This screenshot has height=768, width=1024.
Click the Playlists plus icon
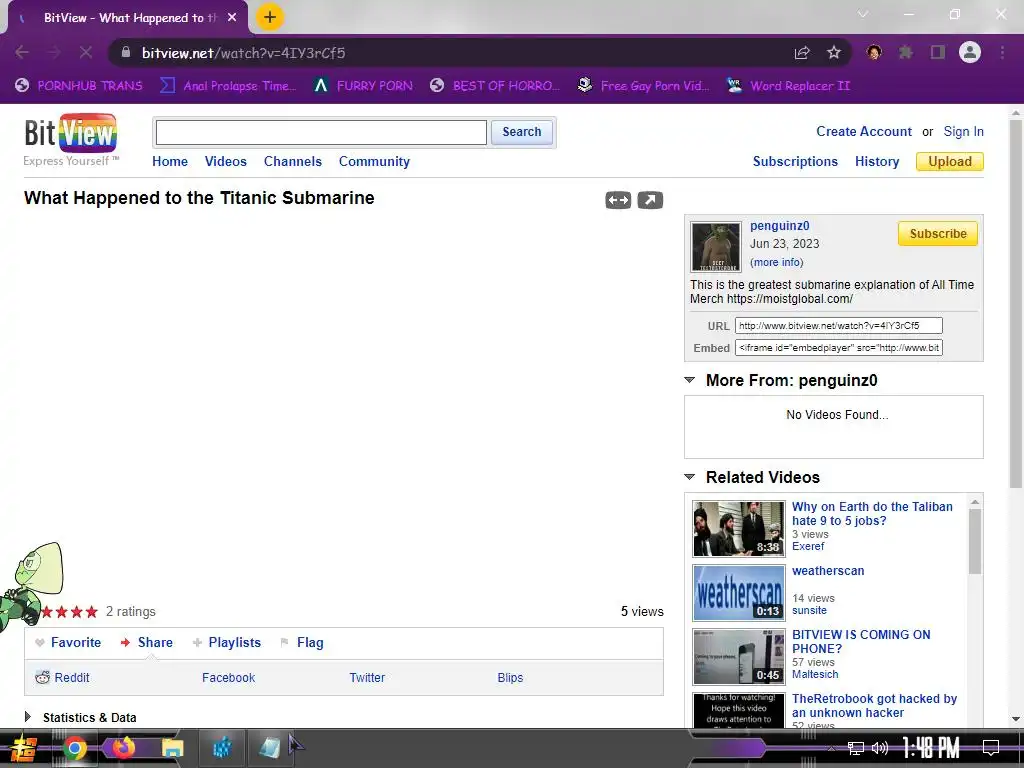point(197,643)
